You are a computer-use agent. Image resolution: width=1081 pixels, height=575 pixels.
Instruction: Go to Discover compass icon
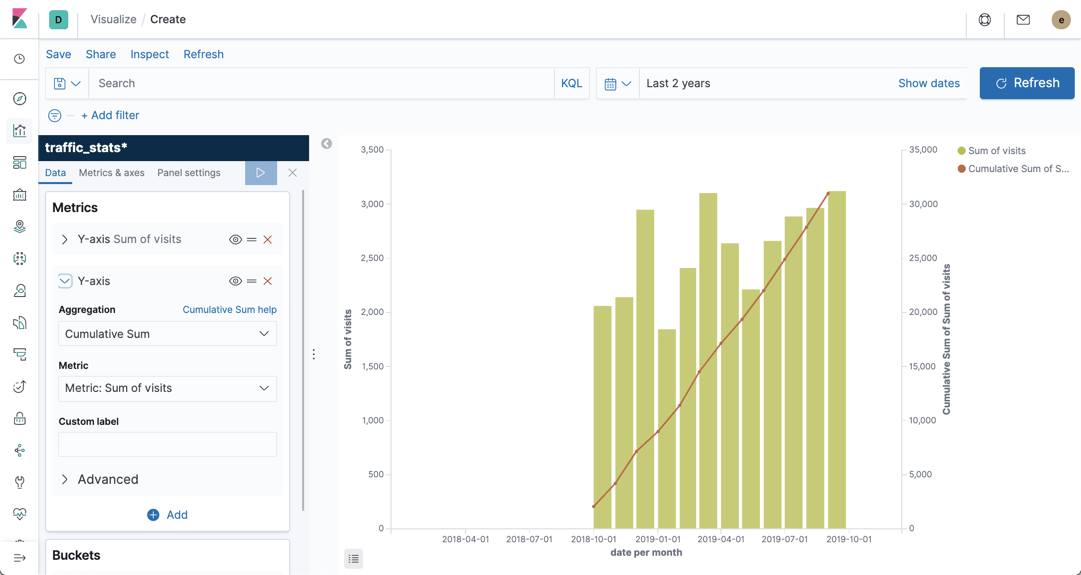(19, 99)
